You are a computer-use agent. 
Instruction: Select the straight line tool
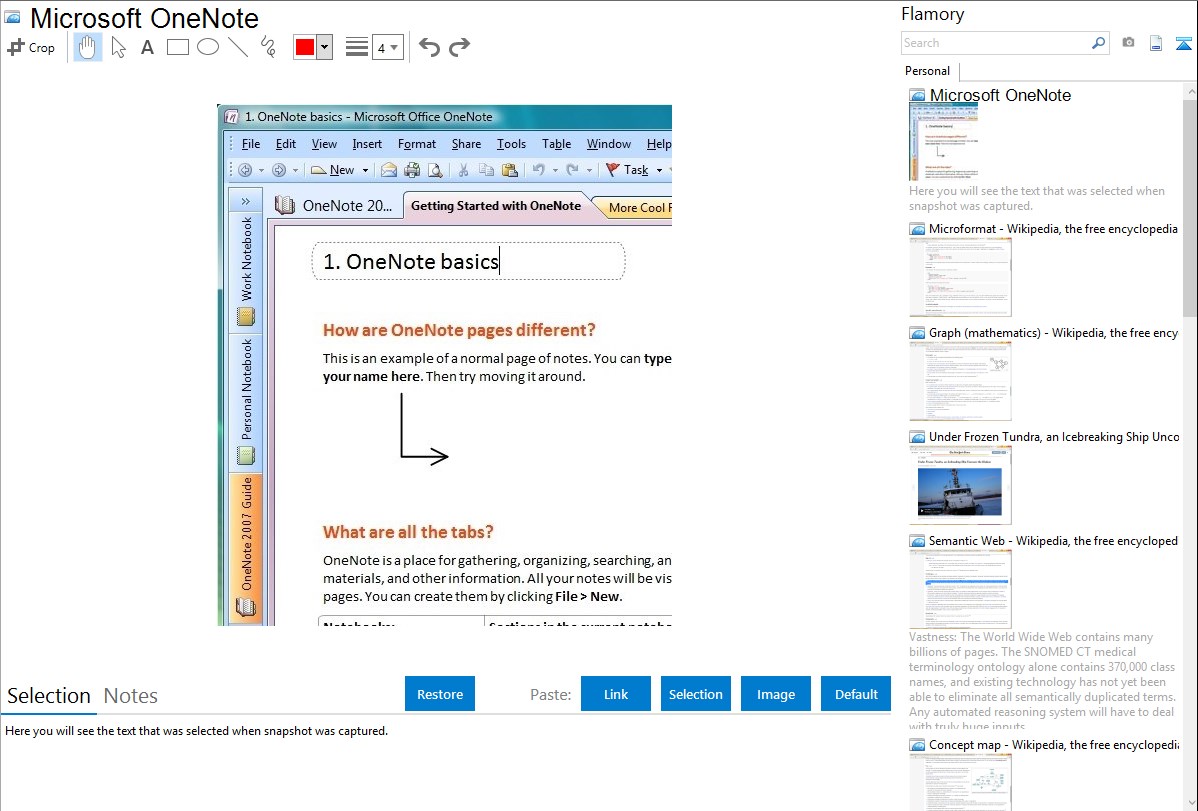click(238, 47)
